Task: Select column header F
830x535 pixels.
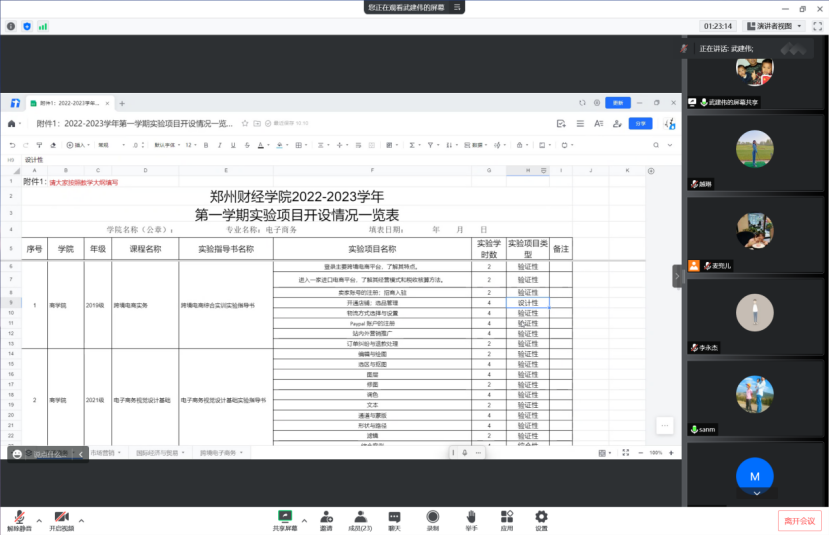Action: pyautogui.click(x=372, y=170)
